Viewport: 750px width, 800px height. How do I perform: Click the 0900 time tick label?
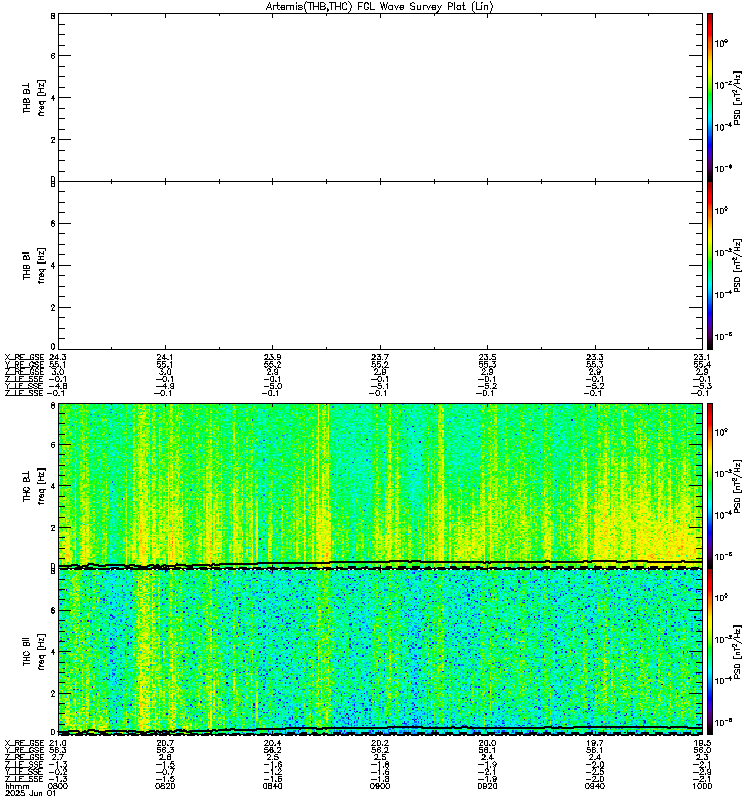380,786
